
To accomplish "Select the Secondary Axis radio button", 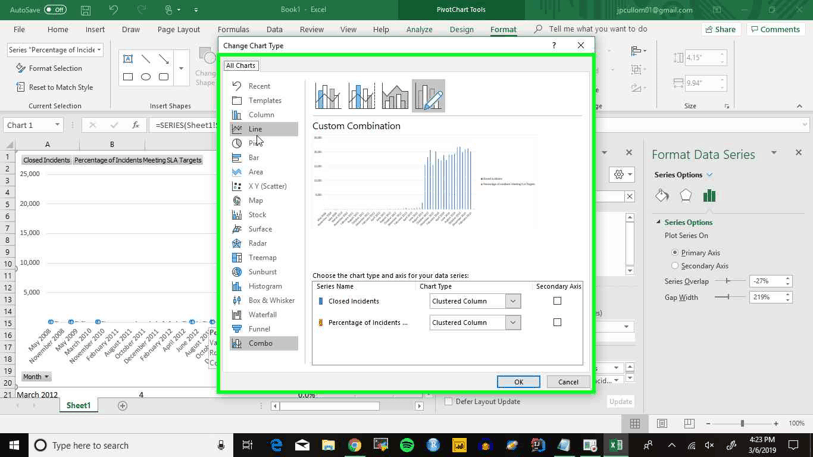I will [675, 266].
